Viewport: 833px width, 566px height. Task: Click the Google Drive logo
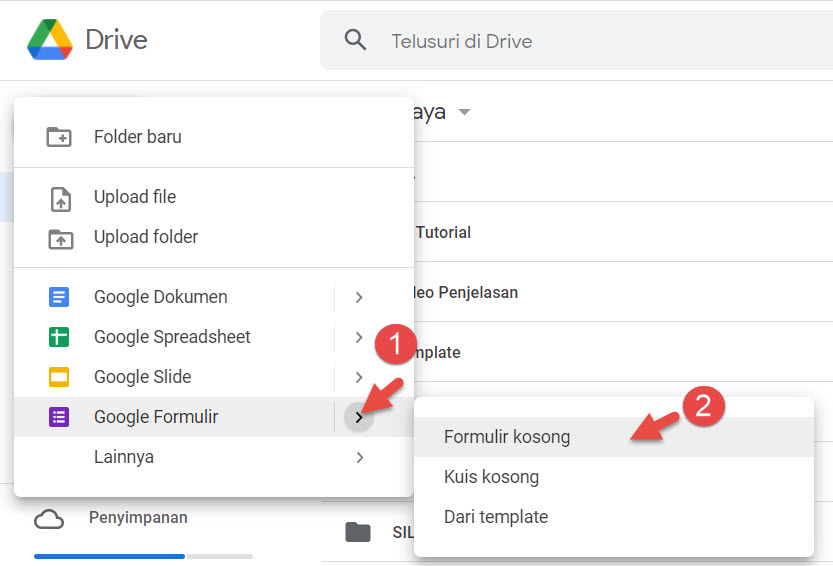(49, 40)
